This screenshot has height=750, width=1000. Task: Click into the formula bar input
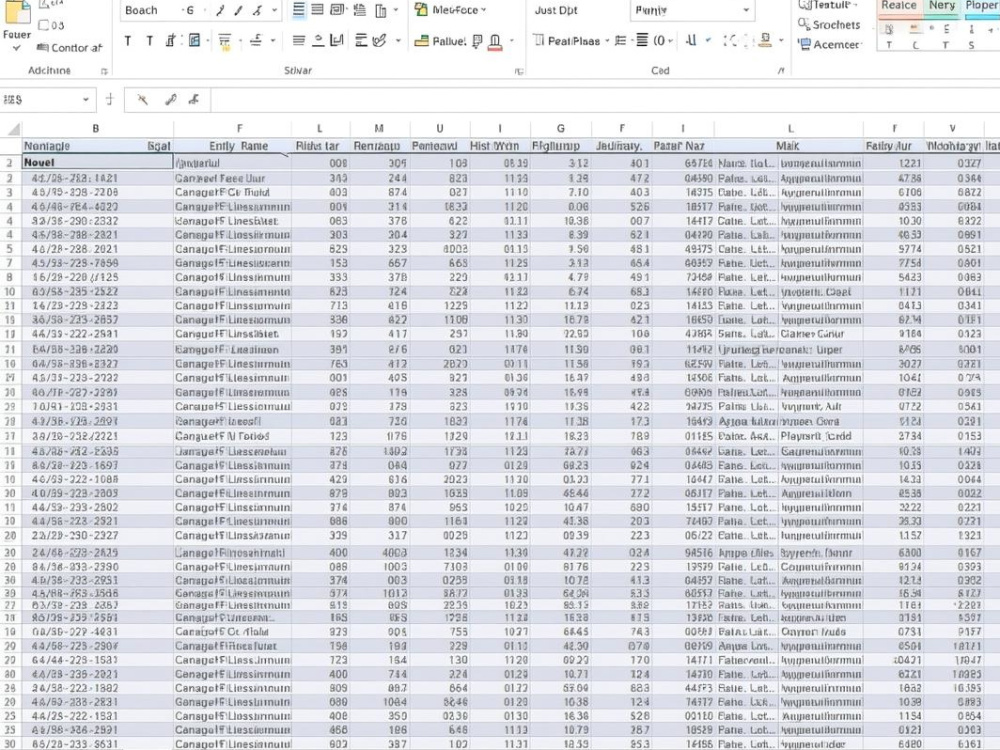click(x=605, y=100)
